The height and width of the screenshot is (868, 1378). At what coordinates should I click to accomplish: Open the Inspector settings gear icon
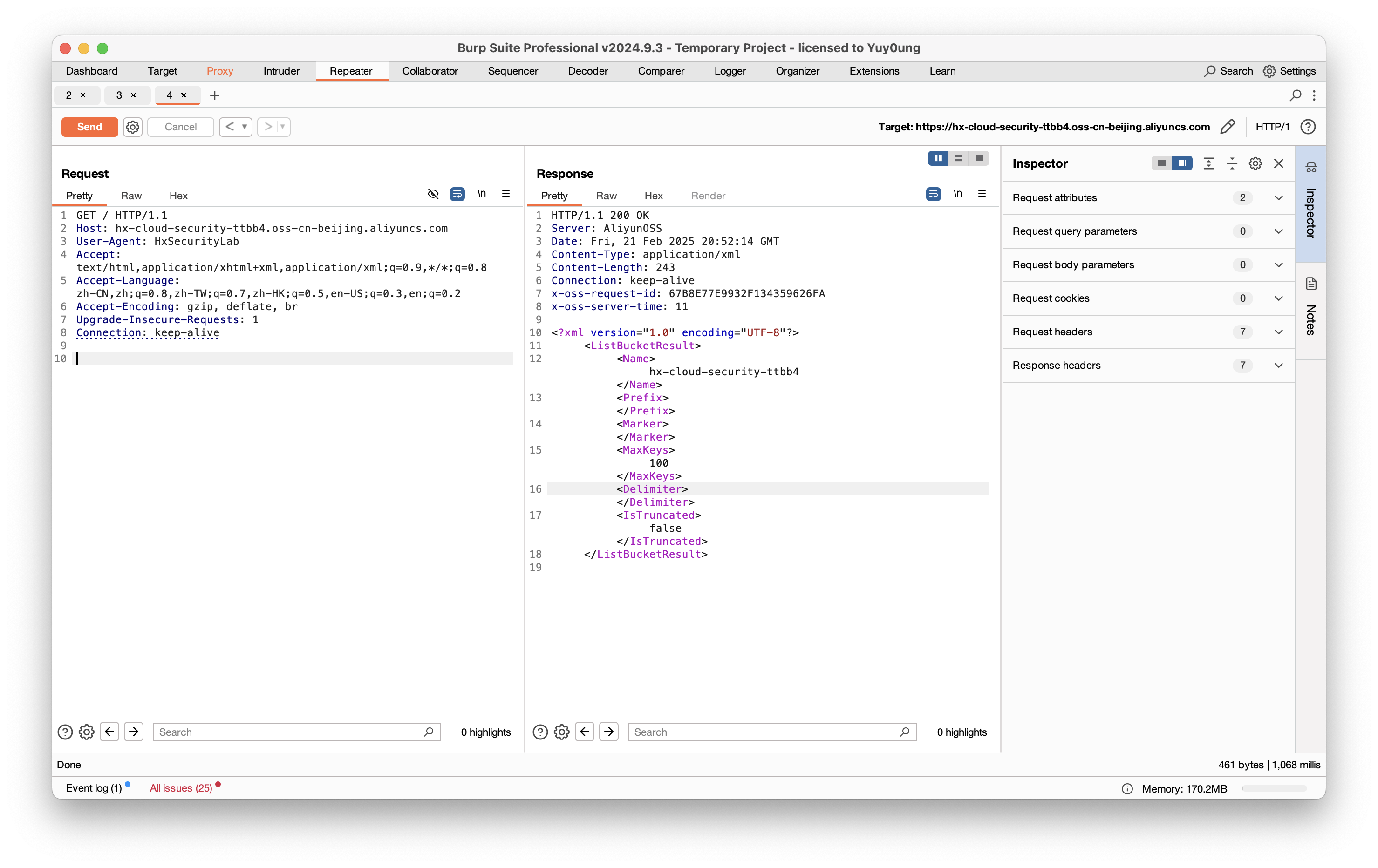1255,163
